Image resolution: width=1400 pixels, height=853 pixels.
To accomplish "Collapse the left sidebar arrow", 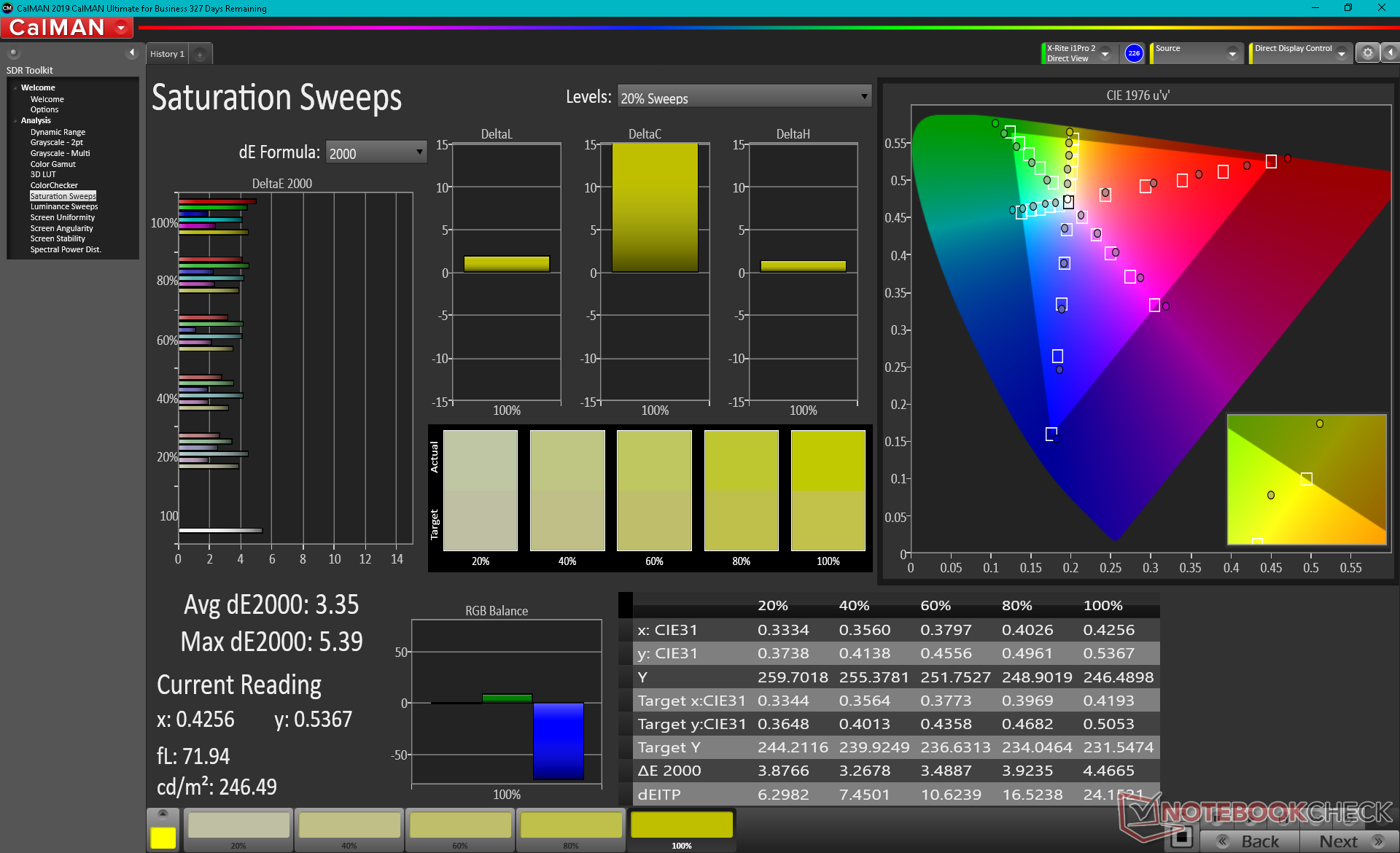I will click(132, 52).
